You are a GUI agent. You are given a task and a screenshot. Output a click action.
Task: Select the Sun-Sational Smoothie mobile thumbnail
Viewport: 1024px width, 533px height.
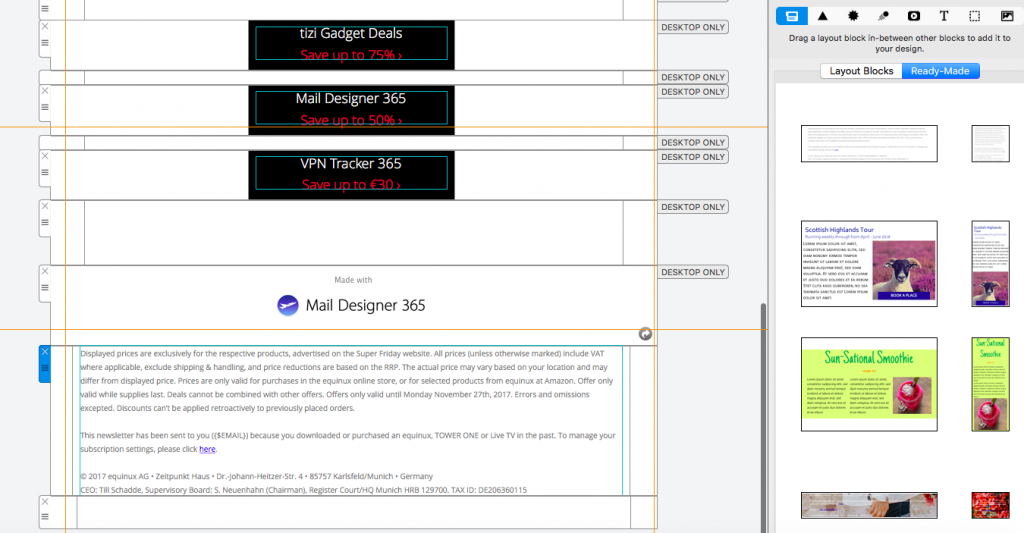pos(990,384)
